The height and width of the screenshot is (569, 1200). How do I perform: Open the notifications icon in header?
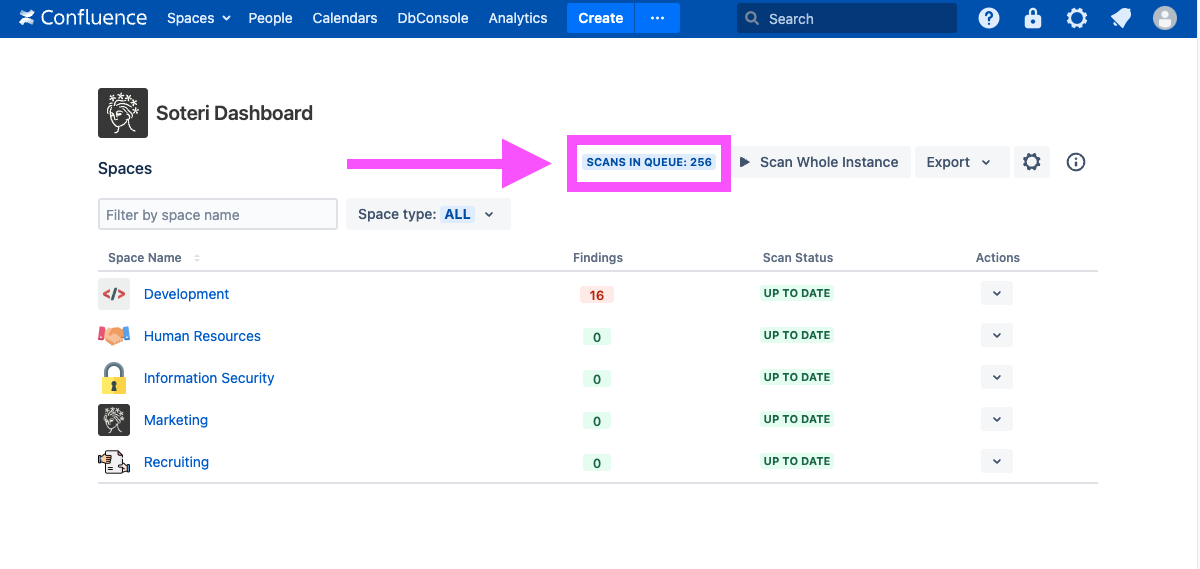(x=1121, y=18)
